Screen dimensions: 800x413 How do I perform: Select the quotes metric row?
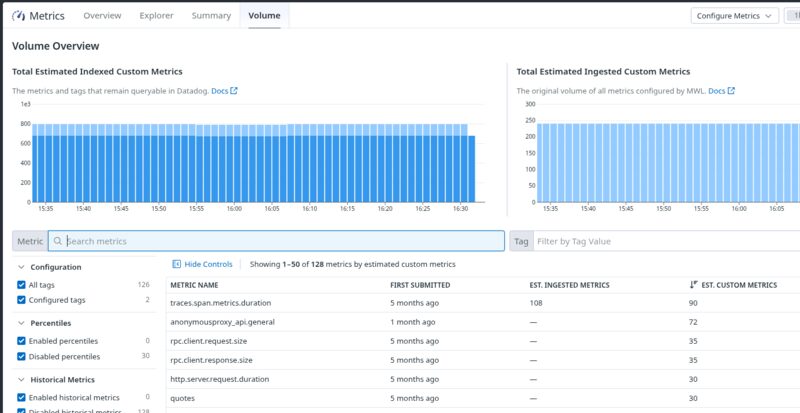pyautogui.click(x=483, y=398)
